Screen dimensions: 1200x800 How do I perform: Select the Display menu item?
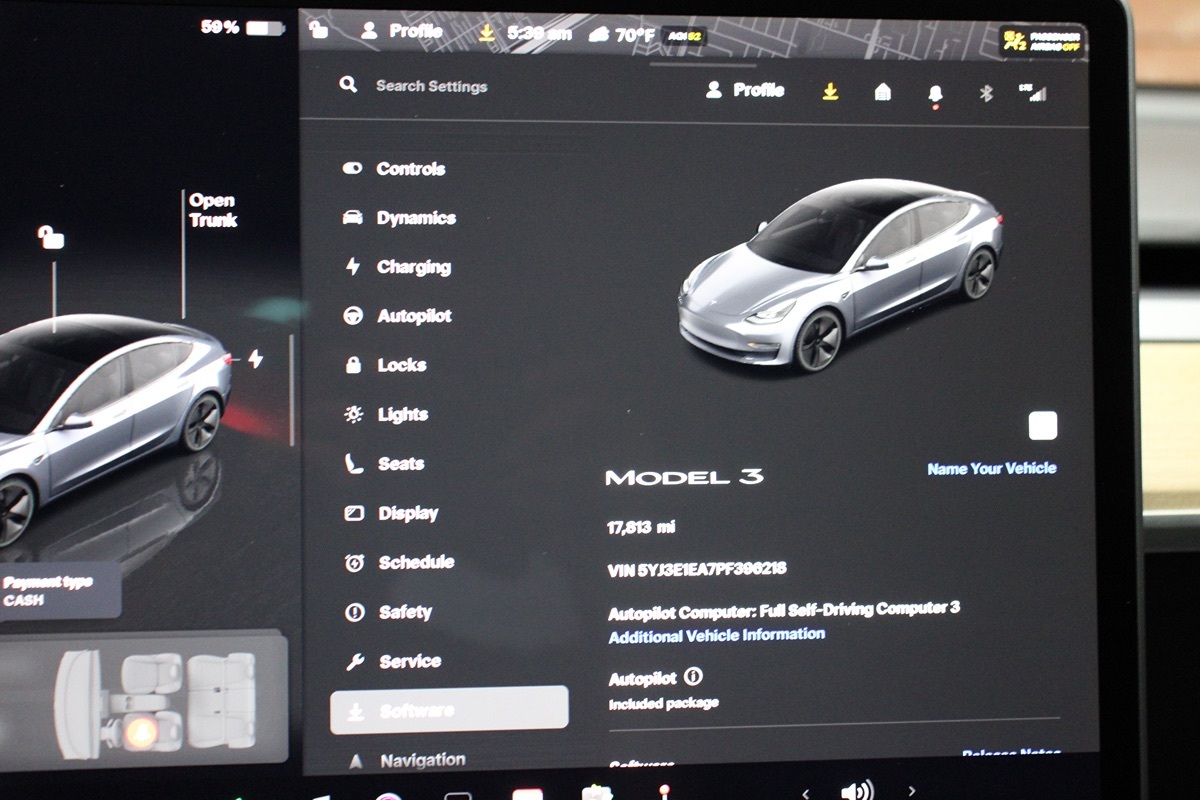(408, 513)
